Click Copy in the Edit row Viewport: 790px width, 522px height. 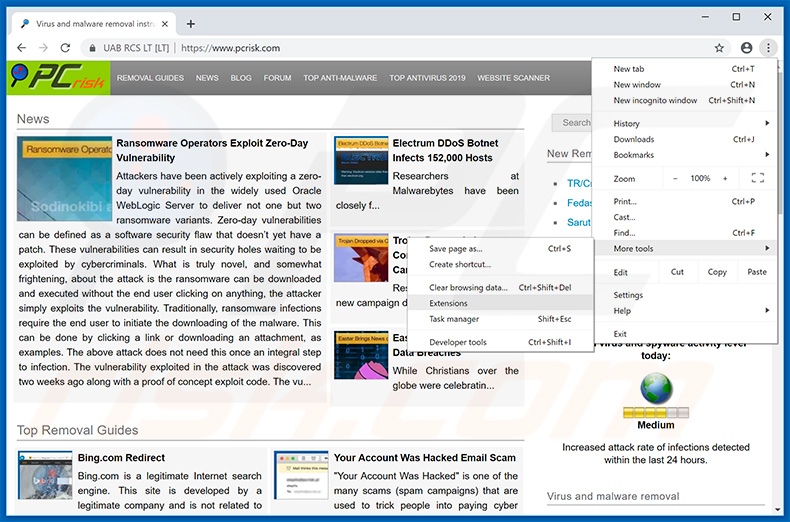pos(717,272)
